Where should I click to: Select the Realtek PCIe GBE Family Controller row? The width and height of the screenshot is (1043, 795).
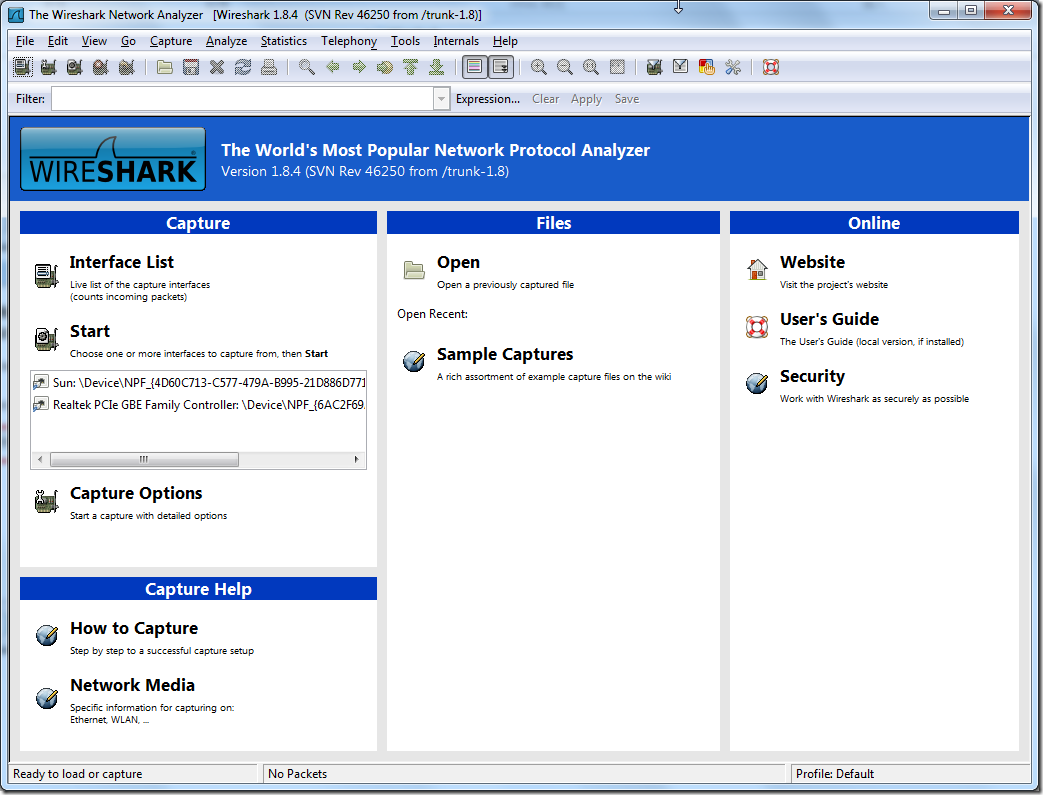pos(198,404)
